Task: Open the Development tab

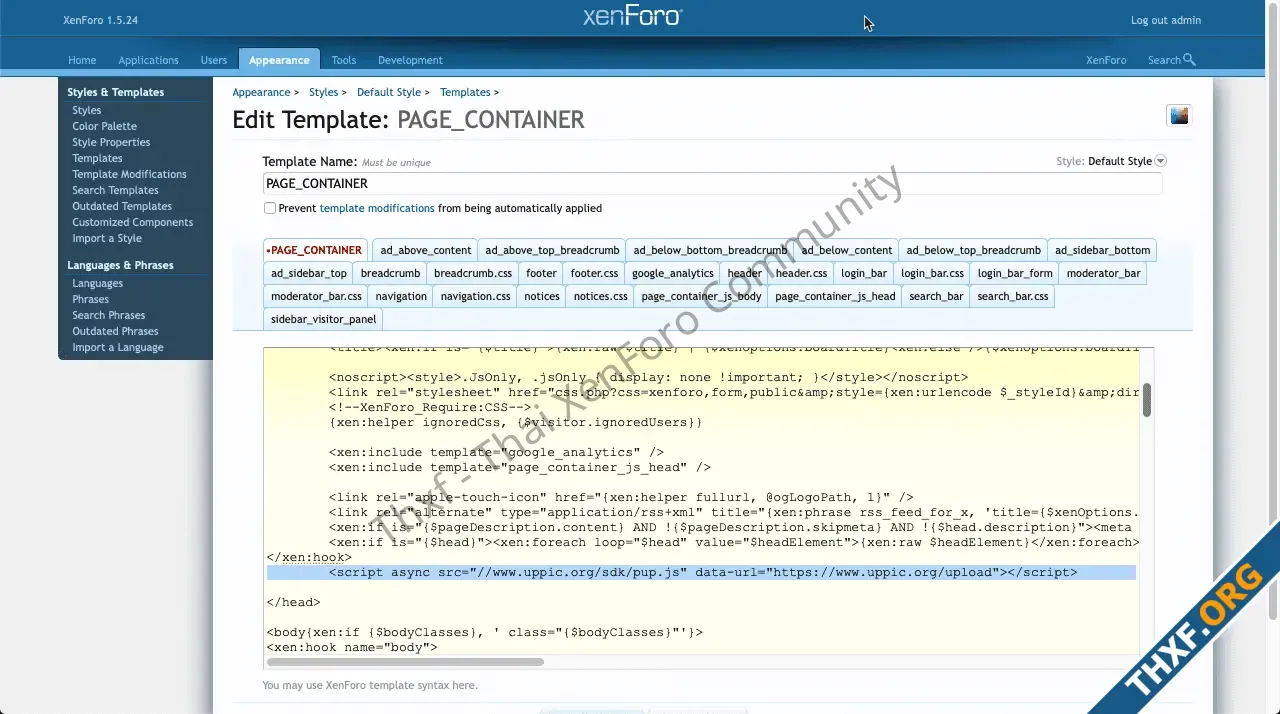Action: click(x=410, y=60)
